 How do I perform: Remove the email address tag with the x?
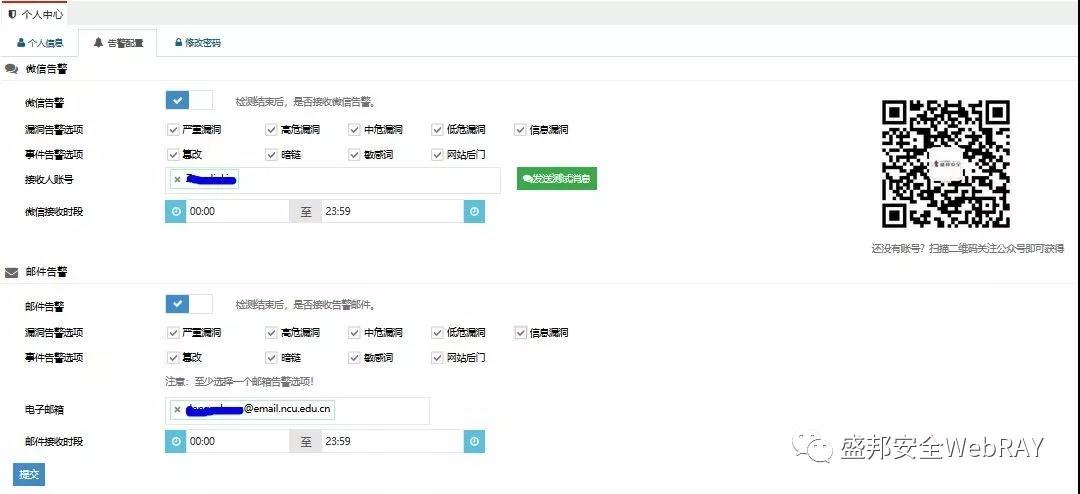pyautogui.click(x=177, y=409)
